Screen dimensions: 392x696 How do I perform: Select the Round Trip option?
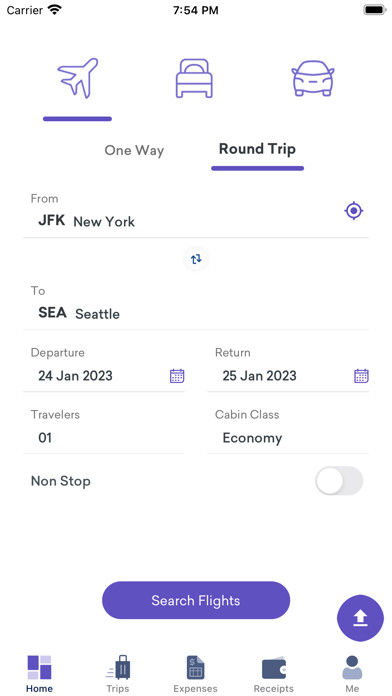tap(257, 150)
